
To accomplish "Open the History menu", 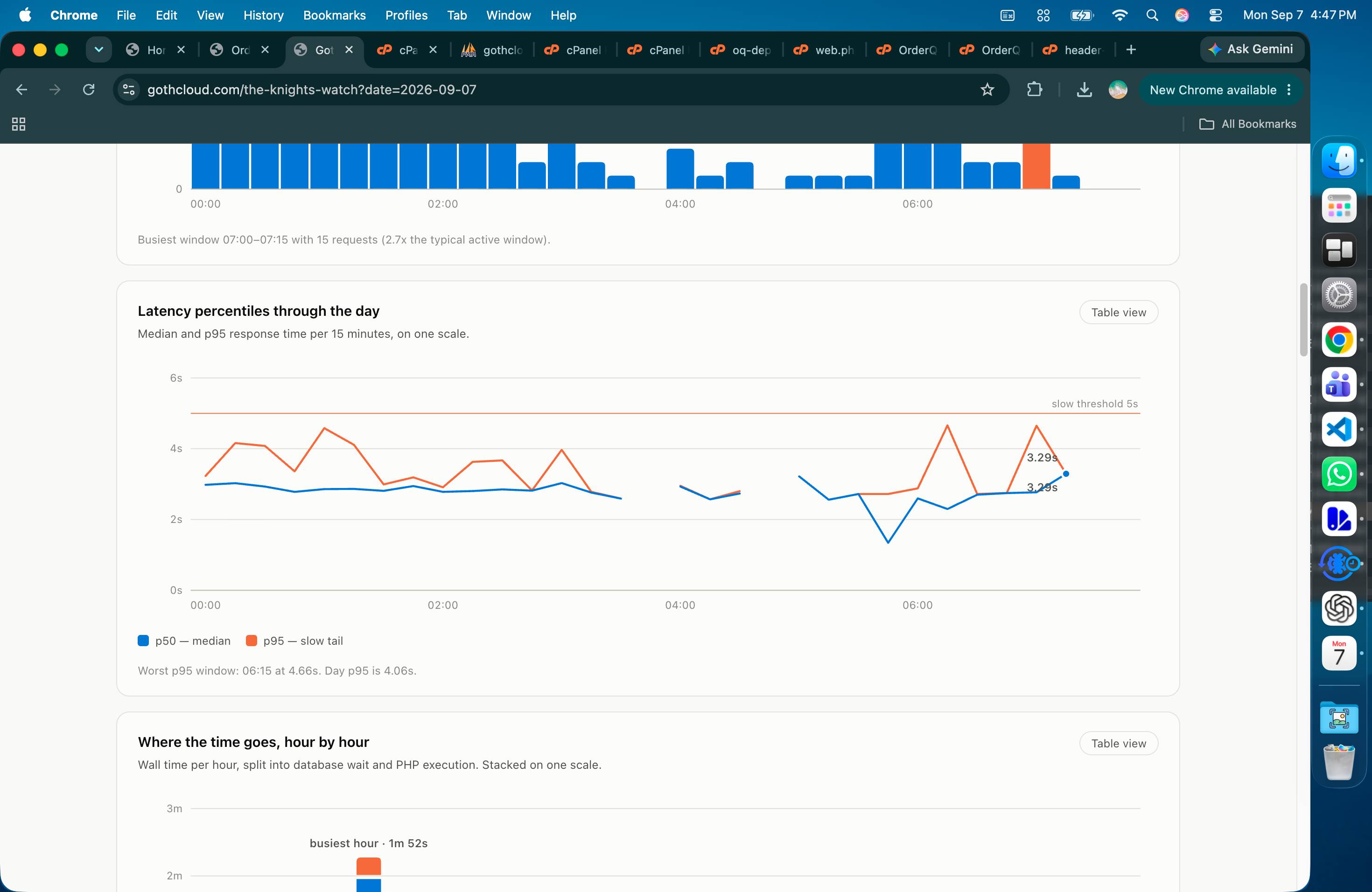I will tap(264, 15).
